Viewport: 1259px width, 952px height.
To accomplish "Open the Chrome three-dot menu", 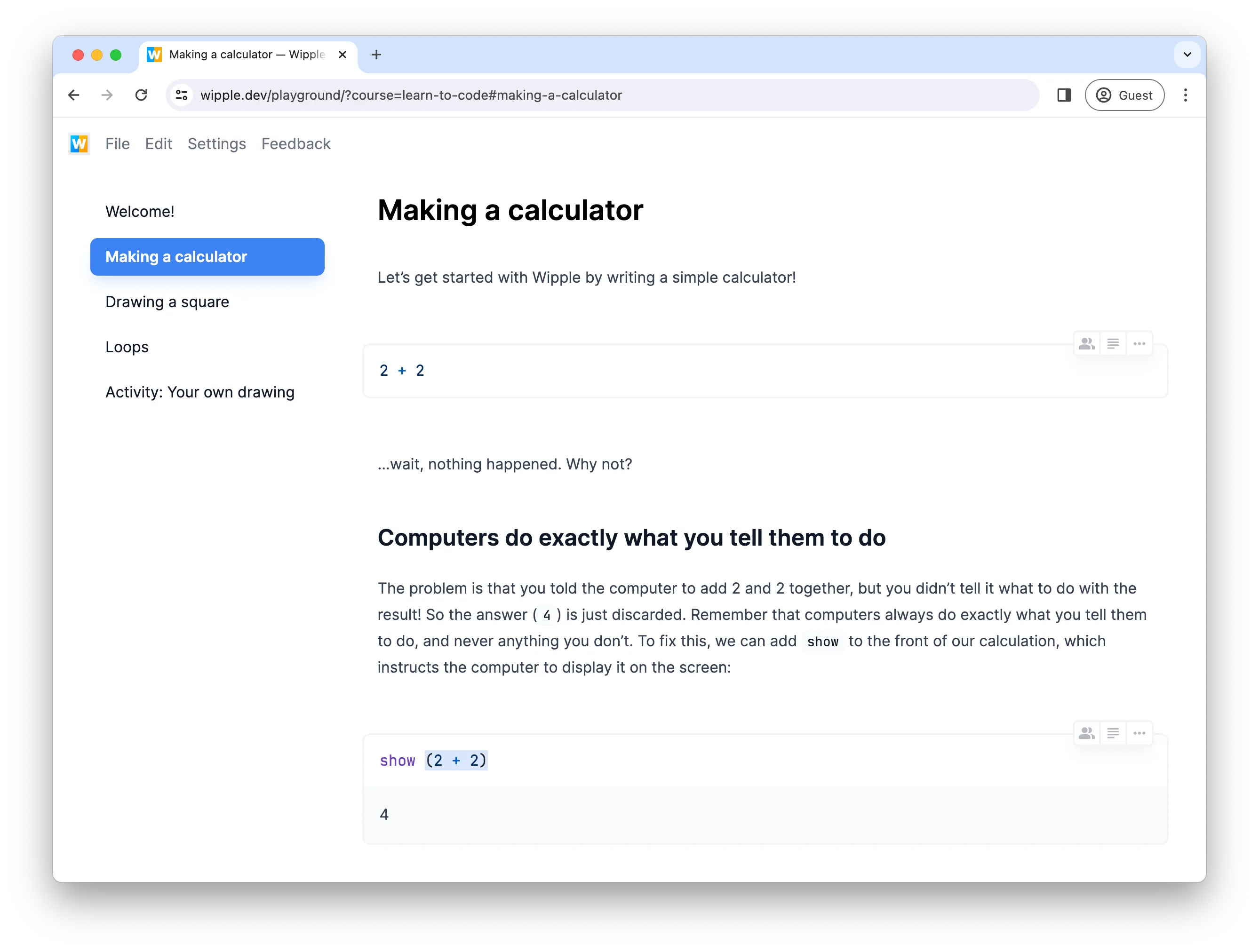I will pos(1186,95).
